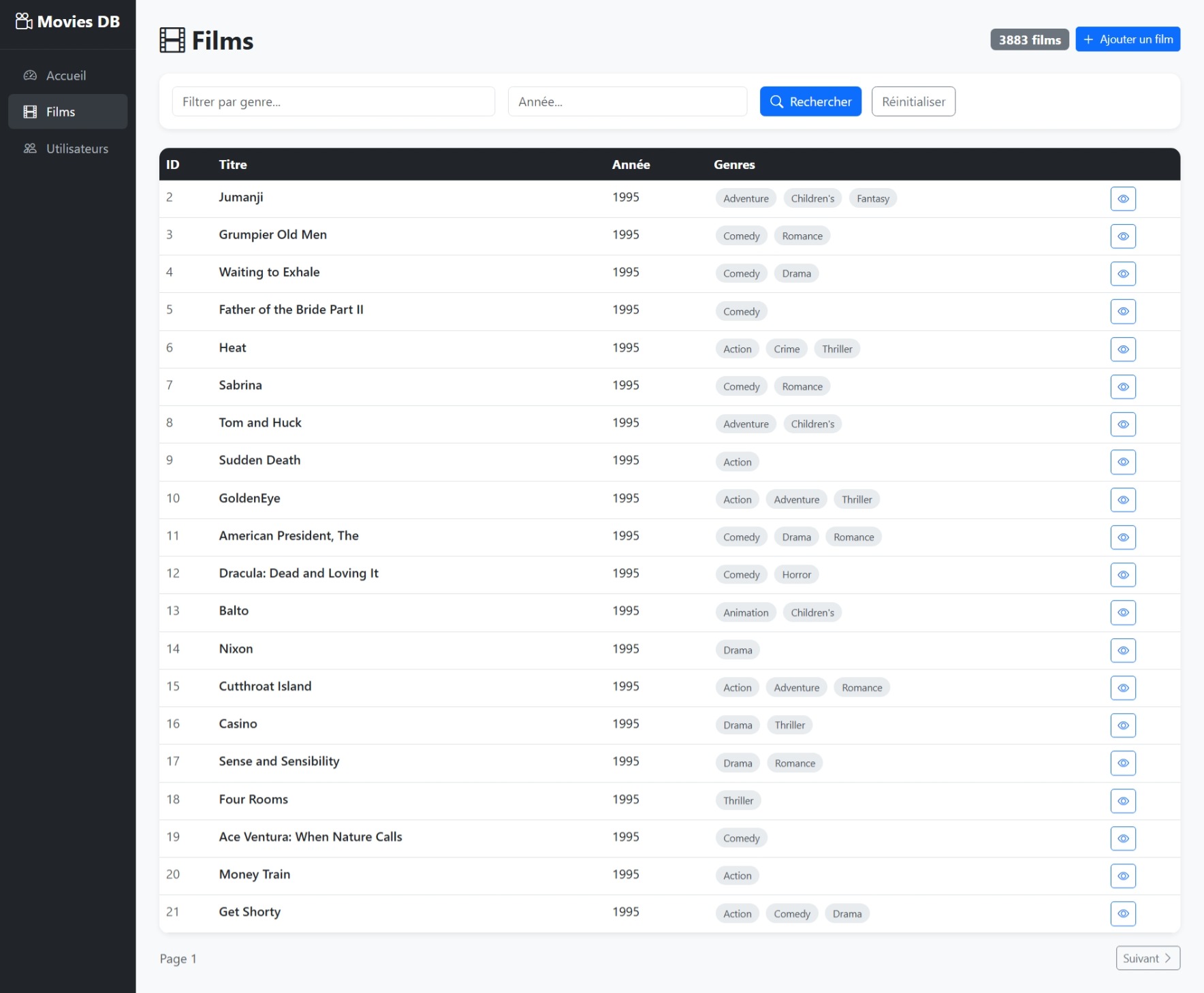The height and width of the screenshot is (993, 1204).
Task: Click Horror tag in Dracula row
Action: pyautogui.click(x=796, y=575)
